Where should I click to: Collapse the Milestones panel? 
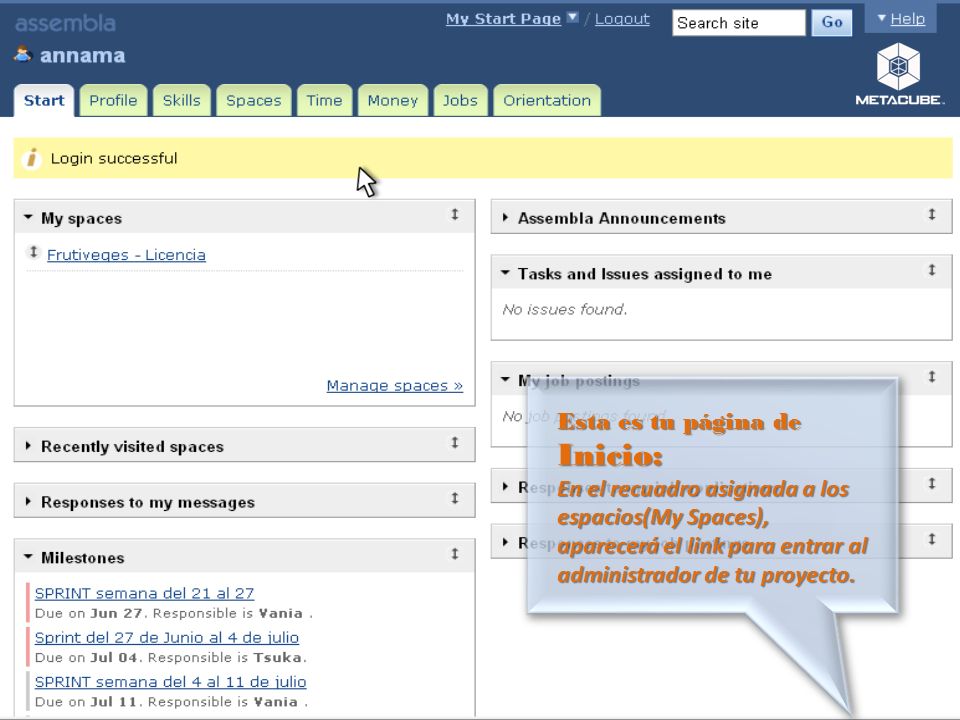(x=28, y=557)
